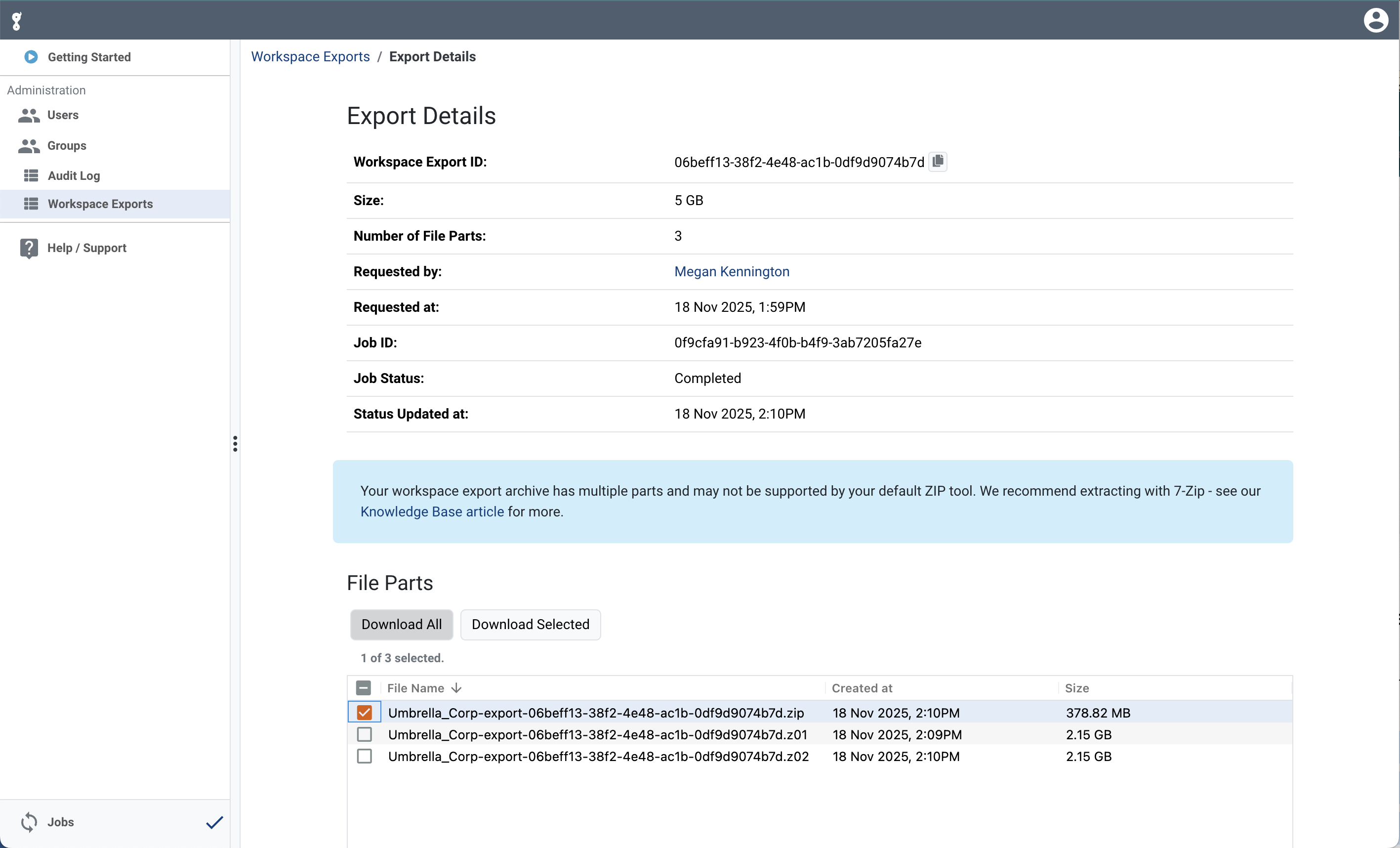The width and height of the screenshot is (1400, 848).
Task: Click the Jobs completed checkmark icon
Action: point(214,822)
